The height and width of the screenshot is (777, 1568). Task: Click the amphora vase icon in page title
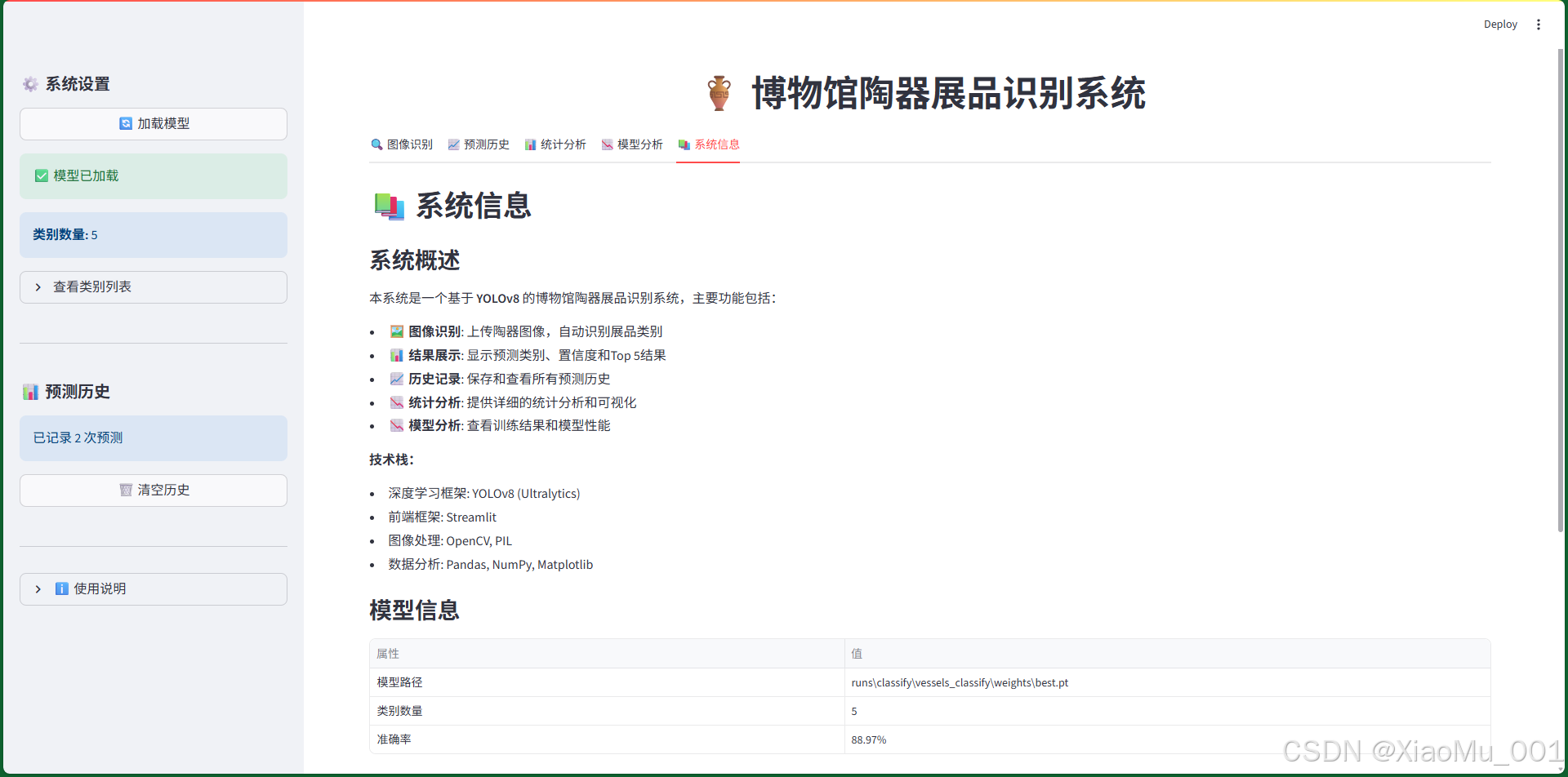[x=719, y=93]
